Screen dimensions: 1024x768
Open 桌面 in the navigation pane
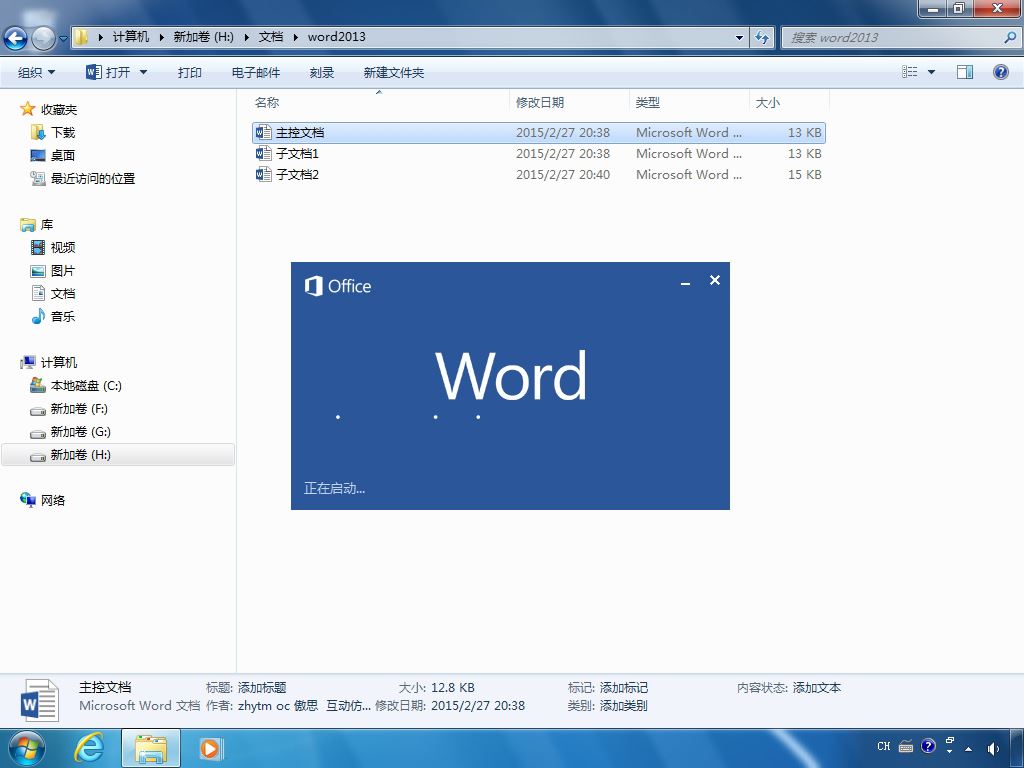(63, 155)
